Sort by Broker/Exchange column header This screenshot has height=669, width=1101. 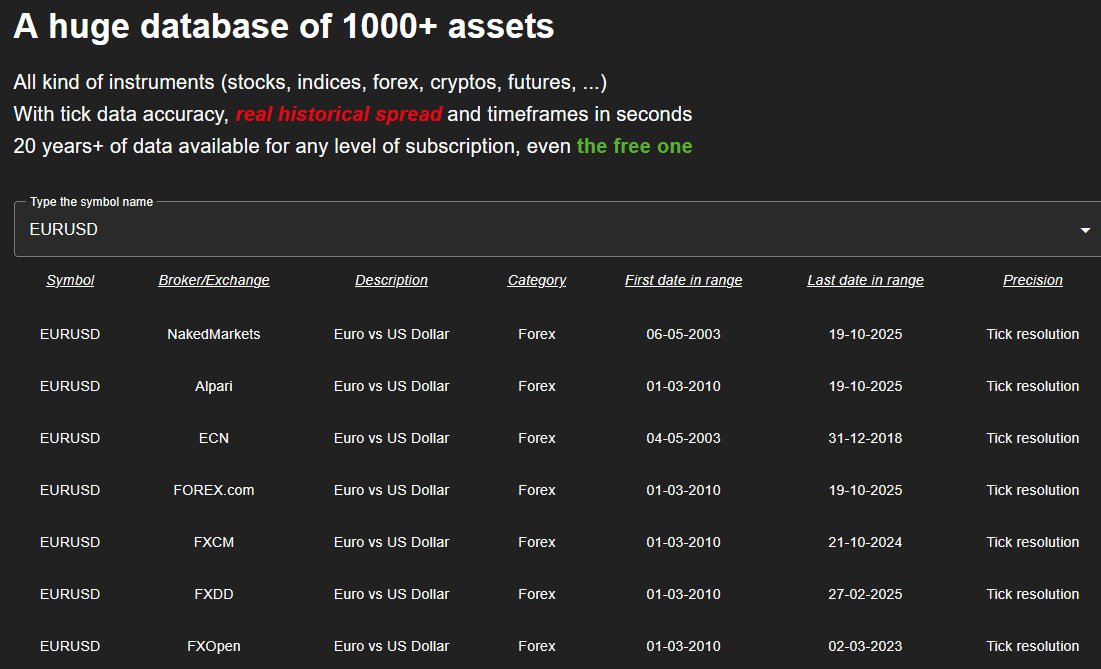(214, 280)
